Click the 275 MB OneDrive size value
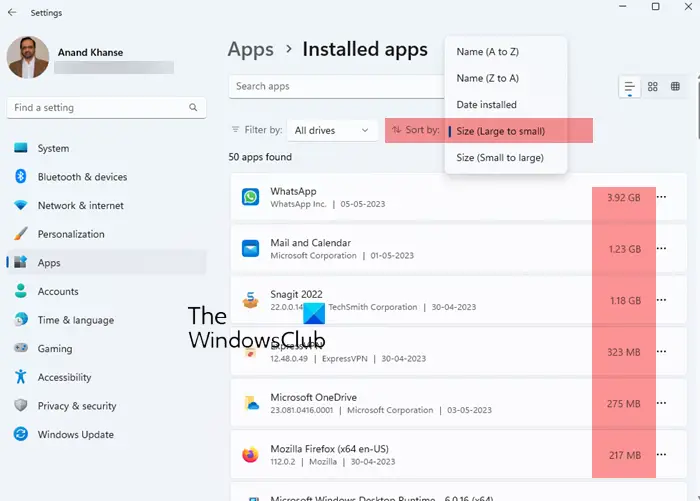The width and height of the screenshot is (700, 501). 624,404
